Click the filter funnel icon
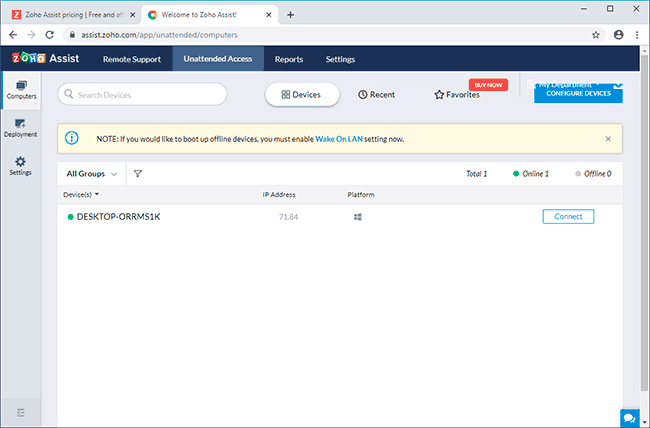650x428 pixels. click(138, 174)
